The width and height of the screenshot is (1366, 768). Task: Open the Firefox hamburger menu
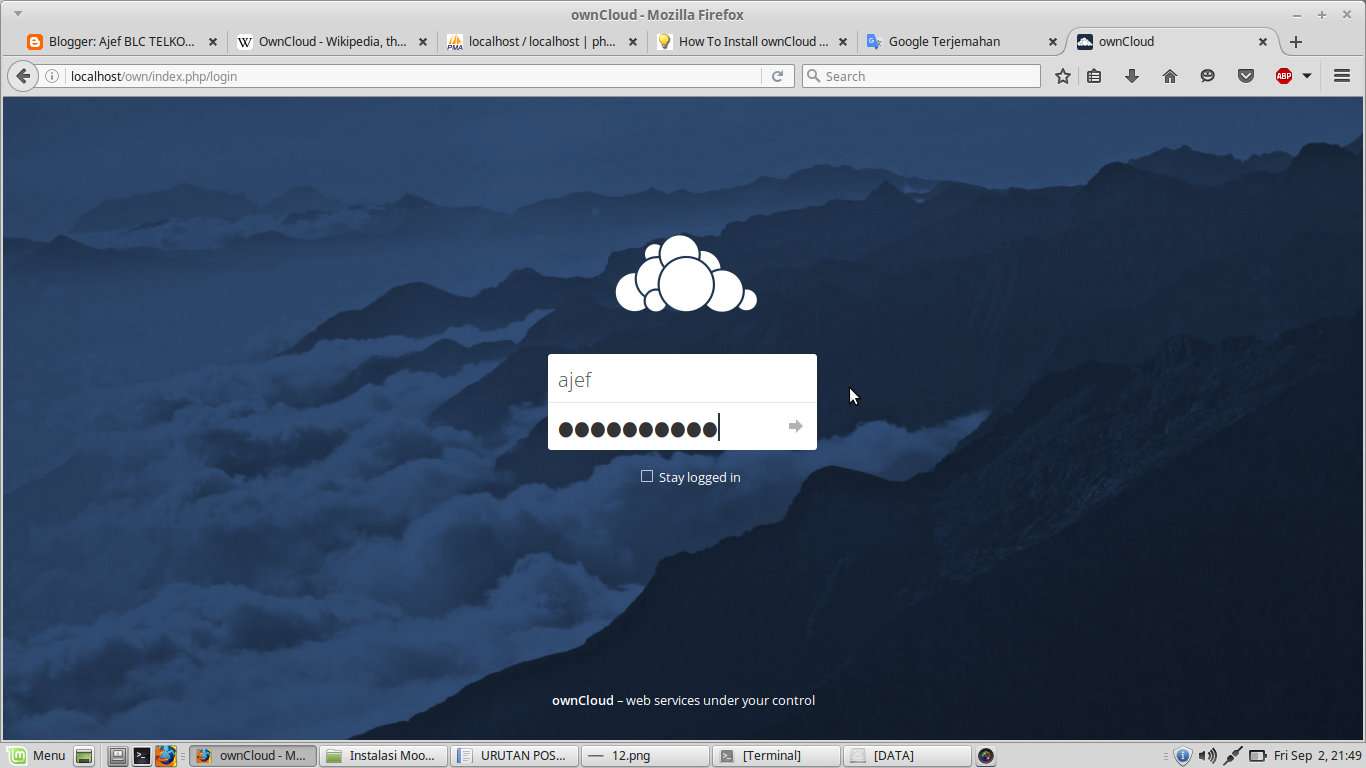point(1342,76)
